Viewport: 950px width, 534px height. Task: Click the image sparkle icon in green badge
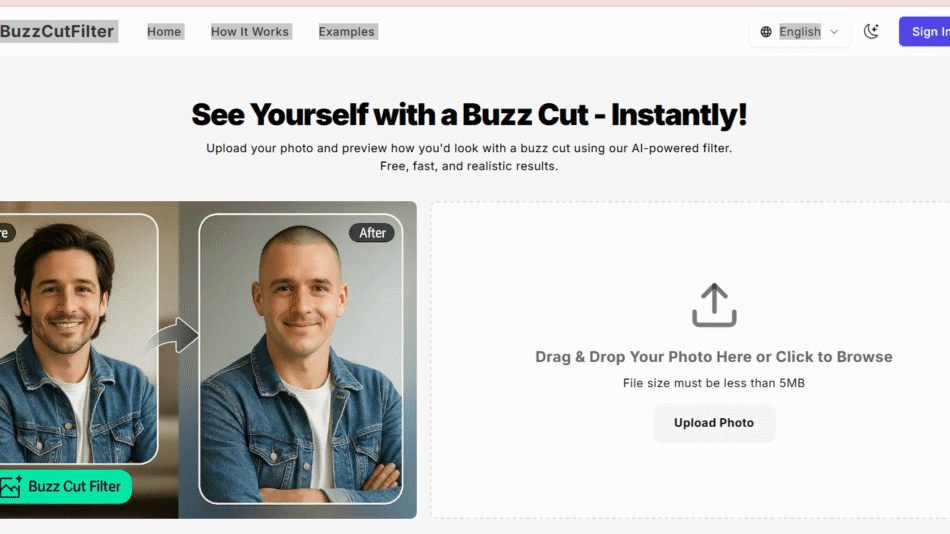[x=11, y=487]
